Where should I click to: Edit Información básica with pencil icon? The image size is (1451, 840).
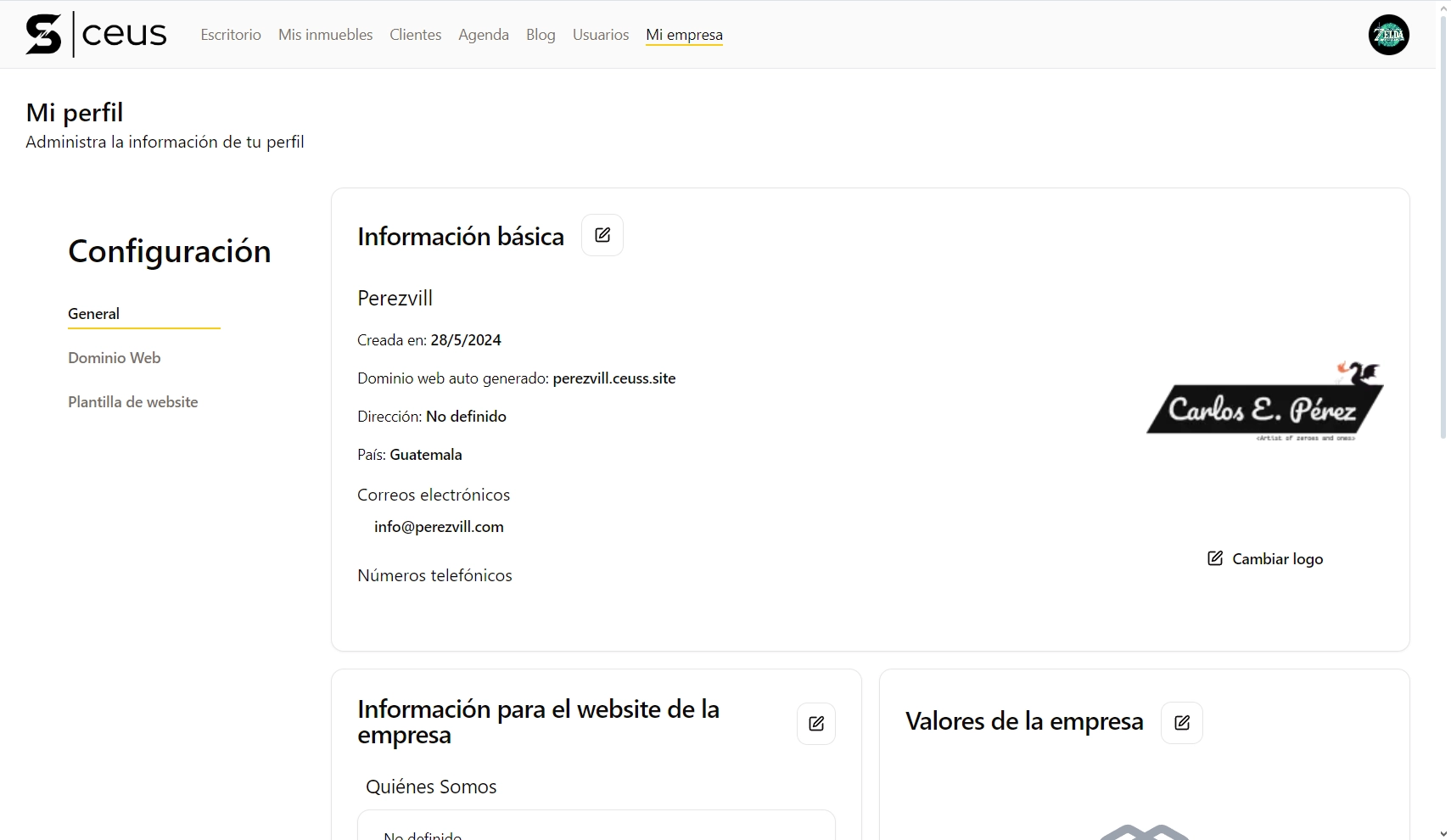click(602, 235)
